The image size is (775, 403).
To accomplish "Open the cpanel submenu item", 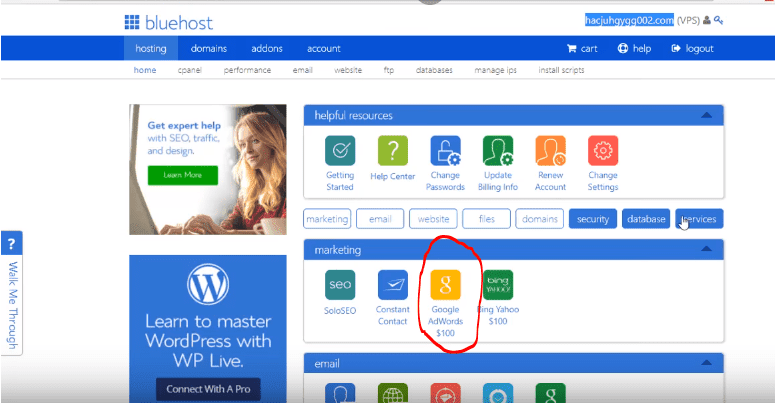I will click(190, 70).
